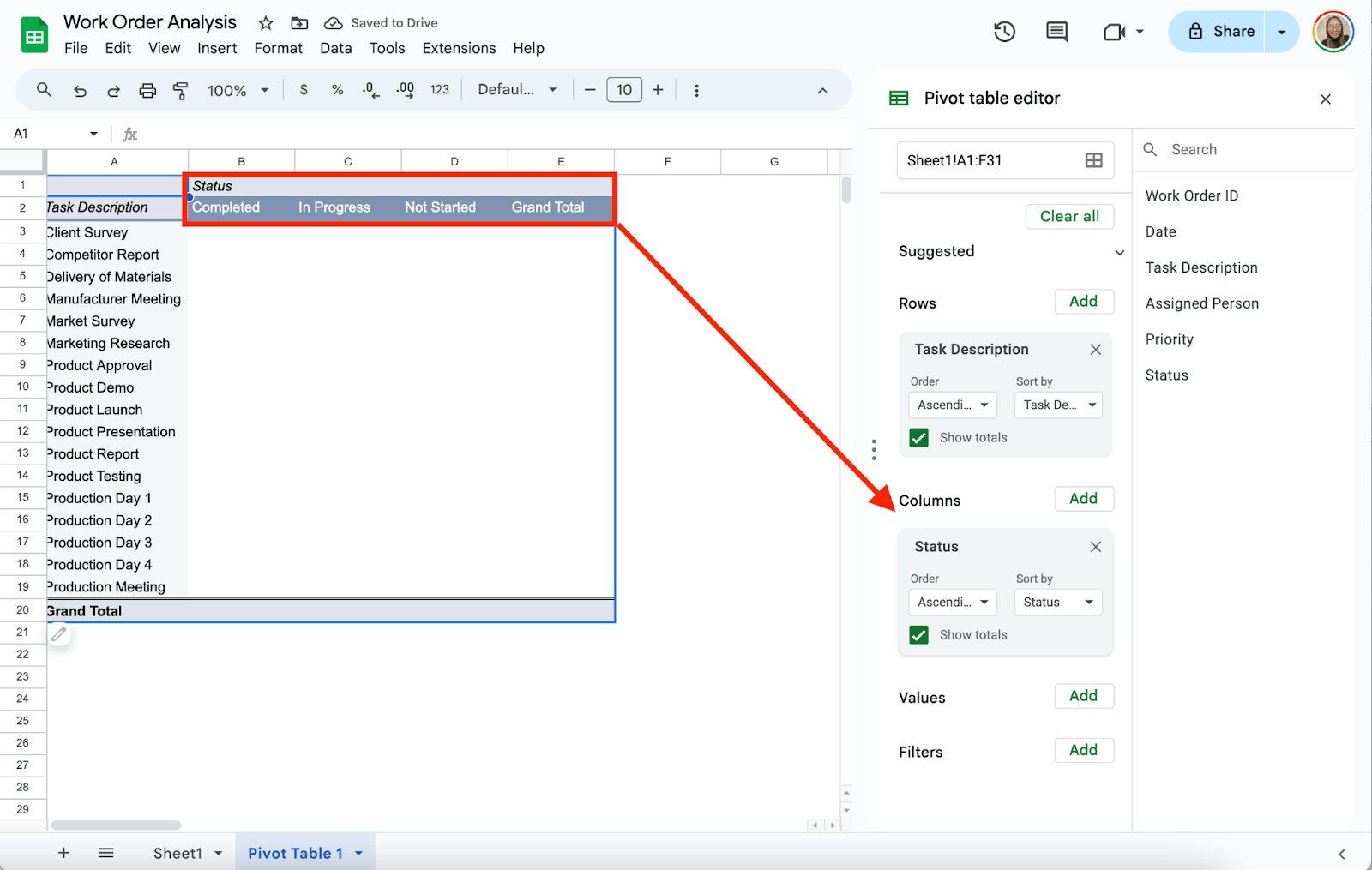Open the Data menu
This screenshot has height=870, width=1372.
[335, 48]
